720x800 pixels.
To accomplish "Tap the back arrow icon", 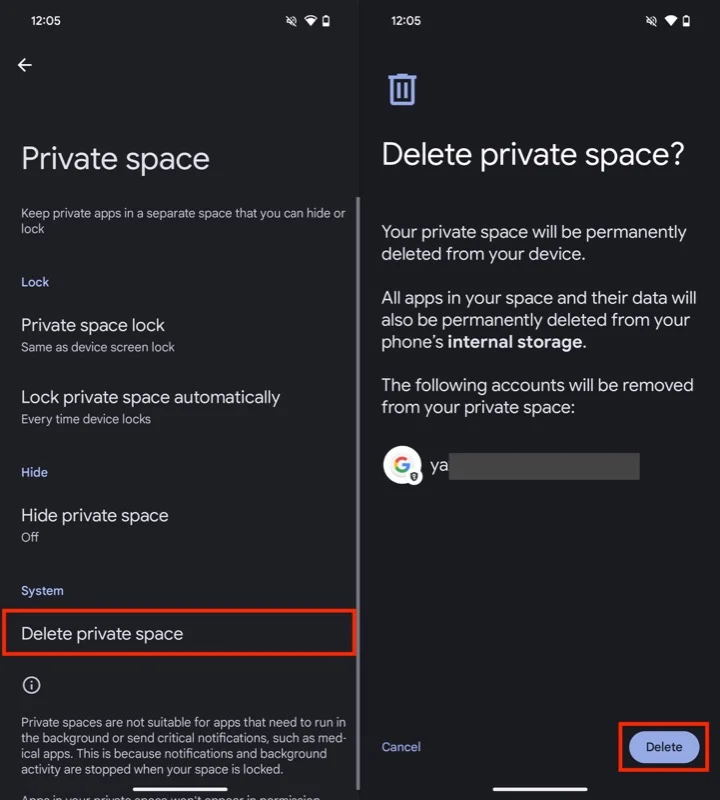I will click(24, 65).
